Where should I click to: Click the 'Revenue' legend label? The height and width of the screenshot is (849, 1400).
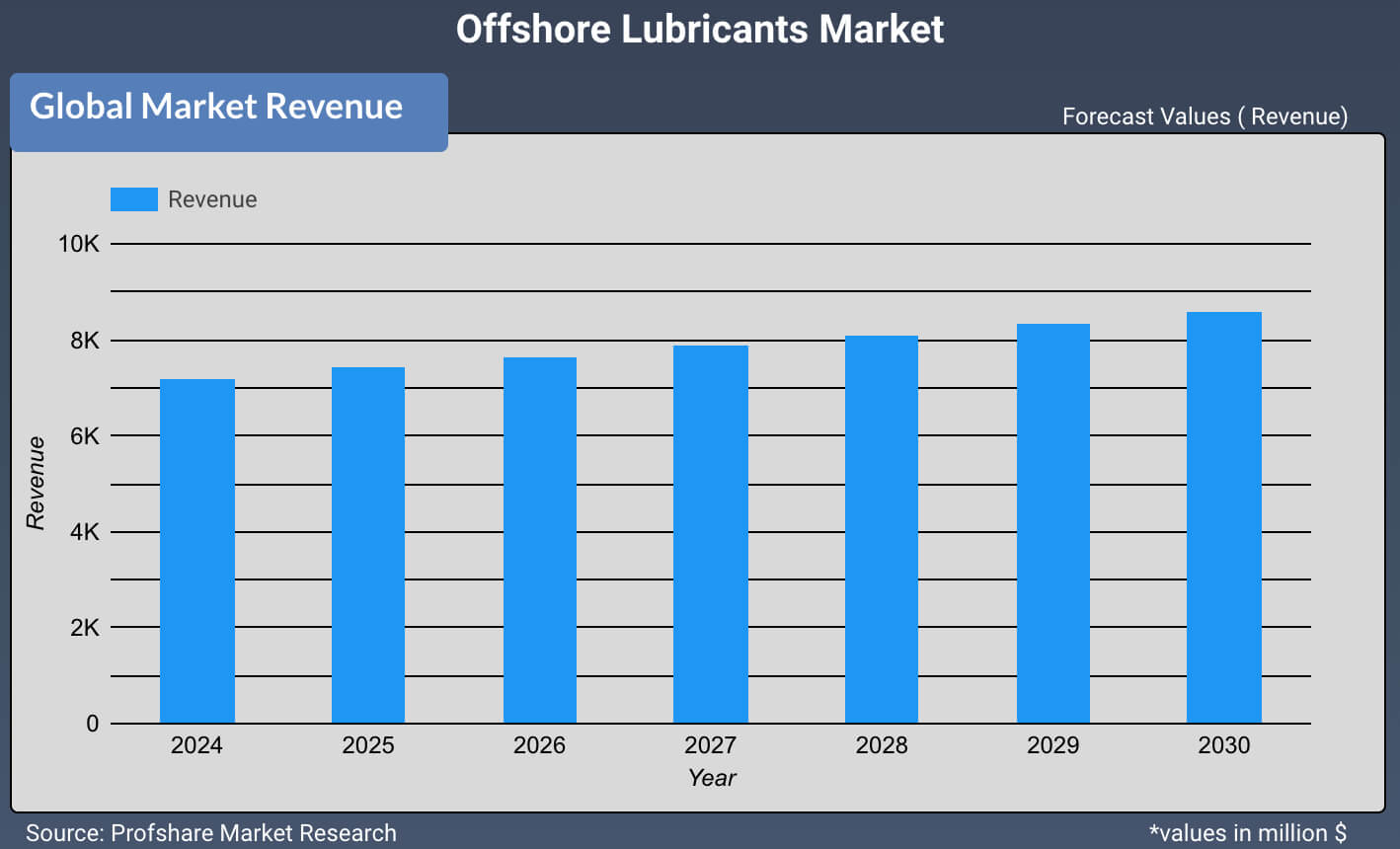point(212,199)
